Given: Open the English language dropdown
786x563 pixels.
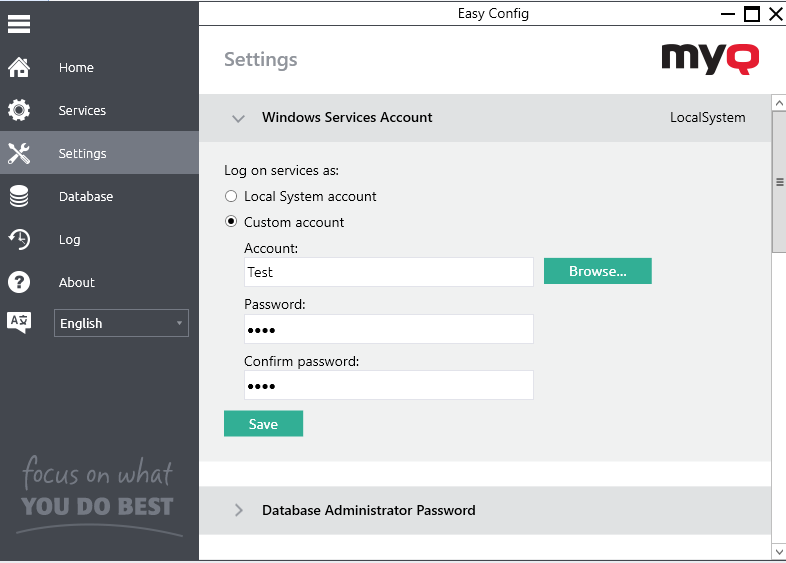Looking at the screenshot, I should (121, 323).
